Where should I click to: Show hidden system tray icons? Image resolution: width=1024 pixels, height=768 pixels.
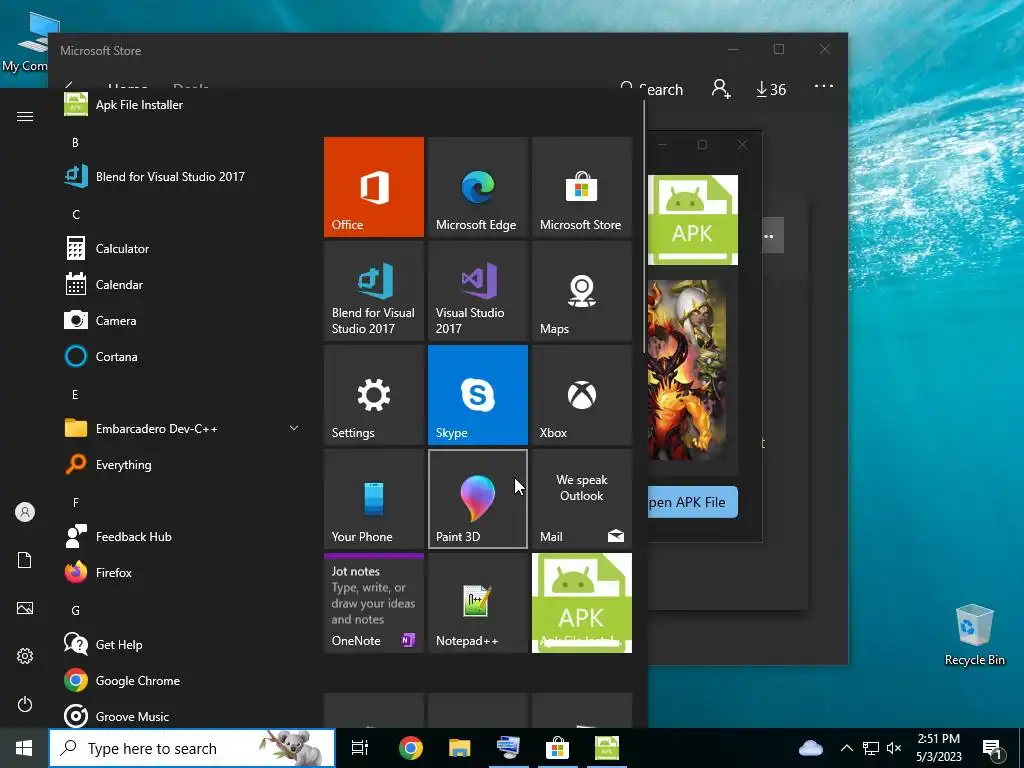(846, 748)
